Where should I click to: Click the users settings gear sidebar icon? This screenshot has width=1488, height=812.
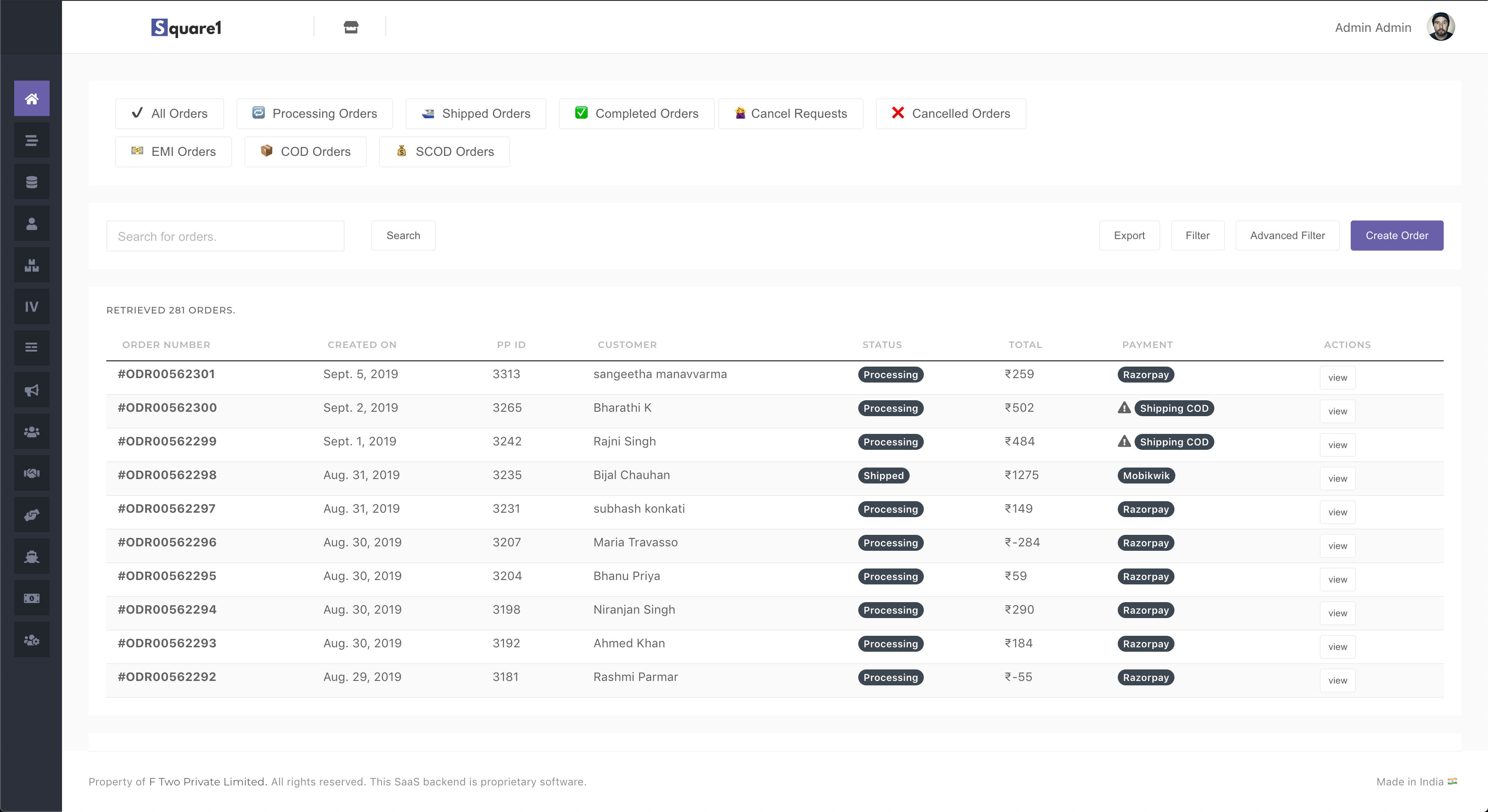click(31, 639)
